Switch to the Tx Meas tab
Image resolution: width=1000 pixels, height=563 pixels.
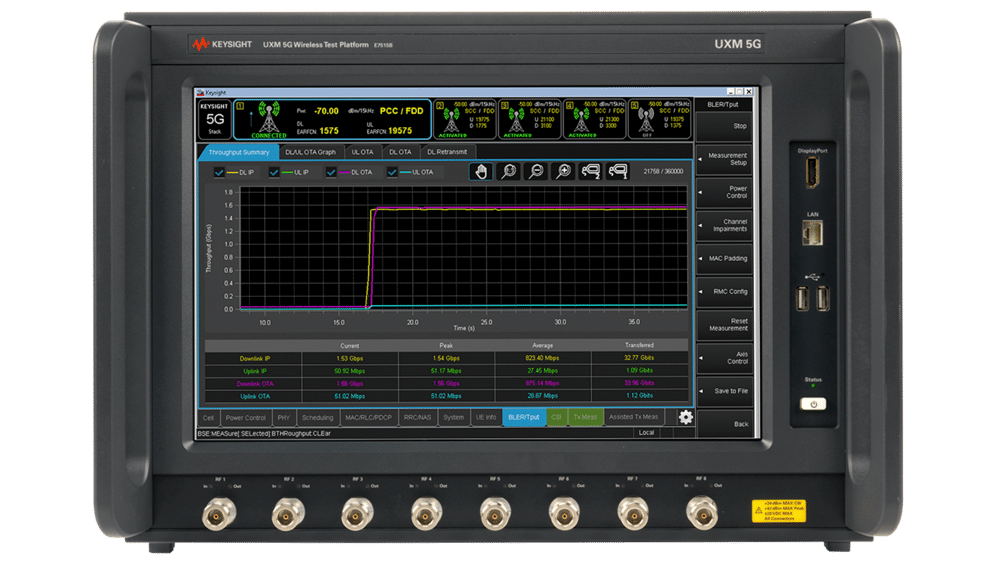click(585, 418)
